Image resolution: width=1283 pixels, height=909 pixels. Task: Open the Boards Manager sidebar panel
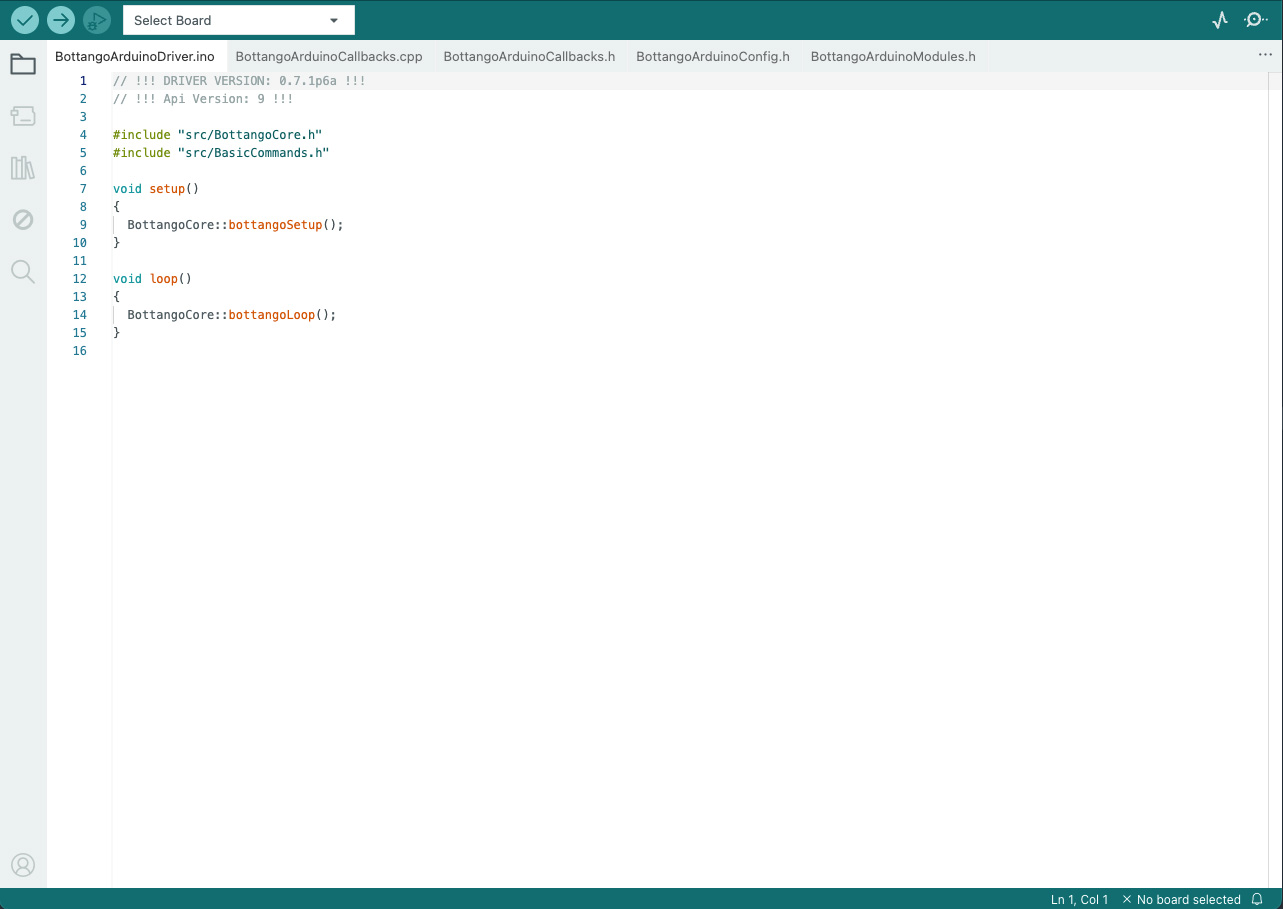(x=22, y=115)
